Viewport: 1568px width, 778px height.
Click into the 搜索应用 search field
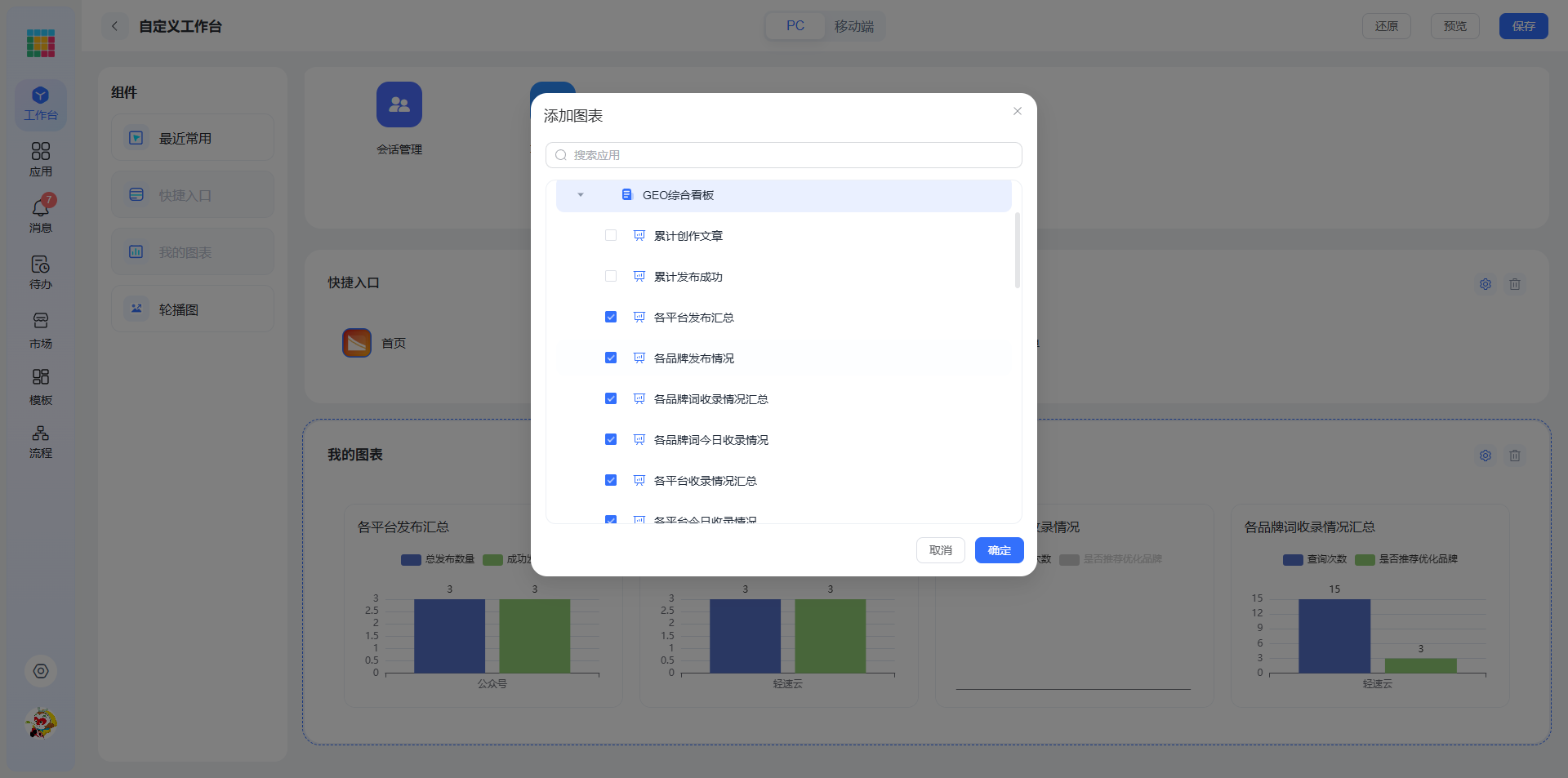(x=784, y=155)
